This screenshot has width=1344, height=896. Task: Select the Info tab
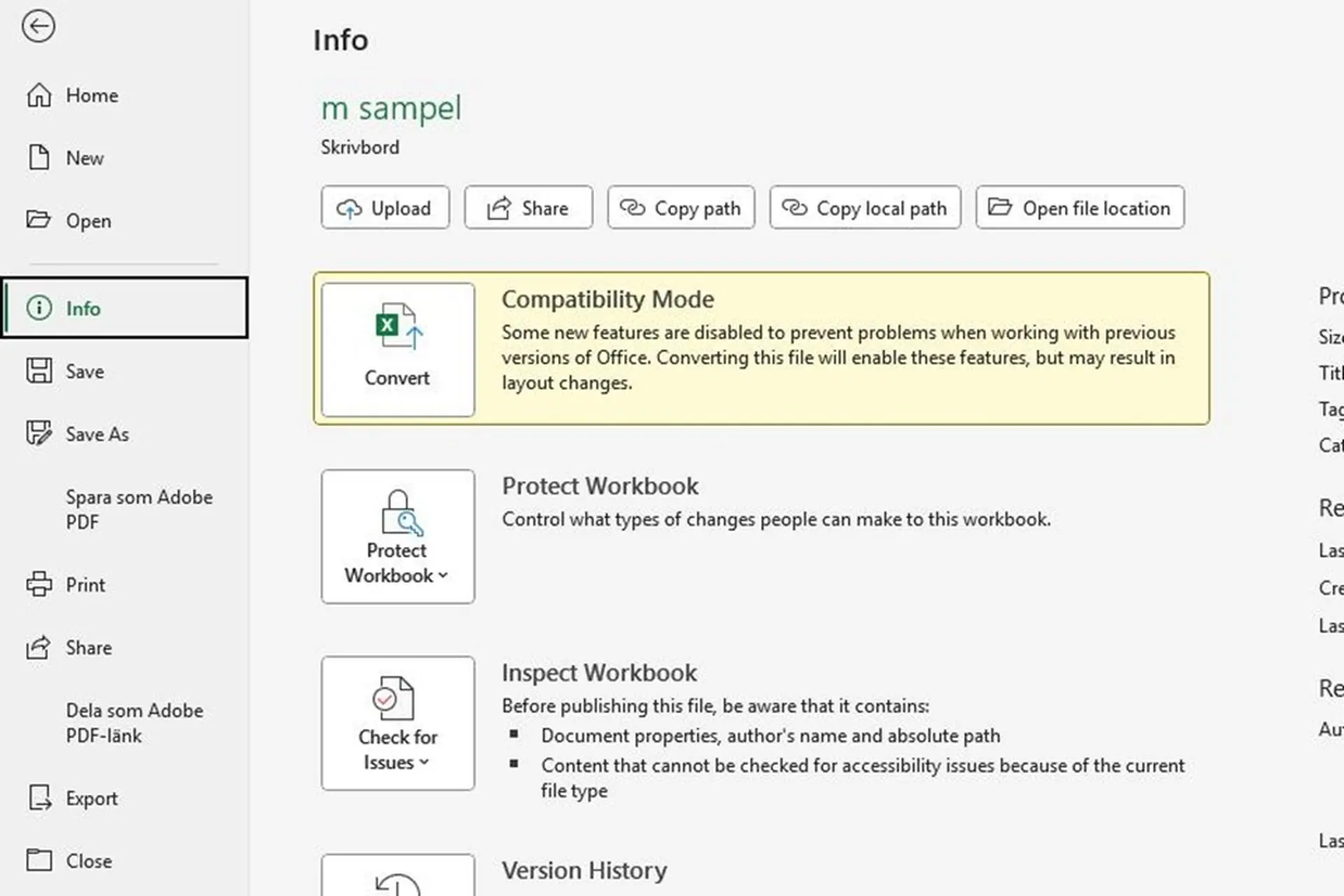(x=125, y=308)
